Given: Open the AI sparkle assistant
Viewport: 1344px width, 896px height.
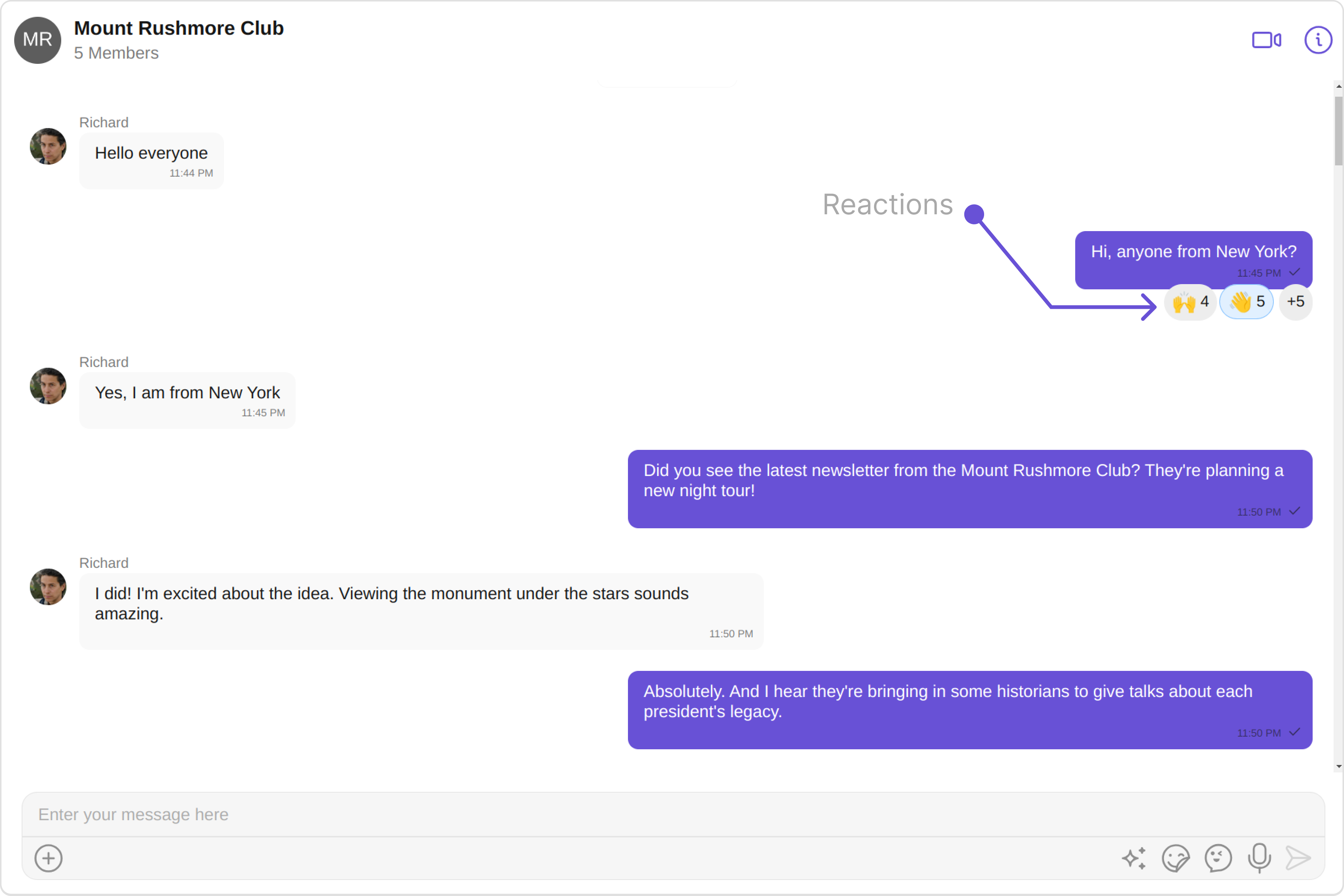Looking at the screenshot, I should (1134, 858).
